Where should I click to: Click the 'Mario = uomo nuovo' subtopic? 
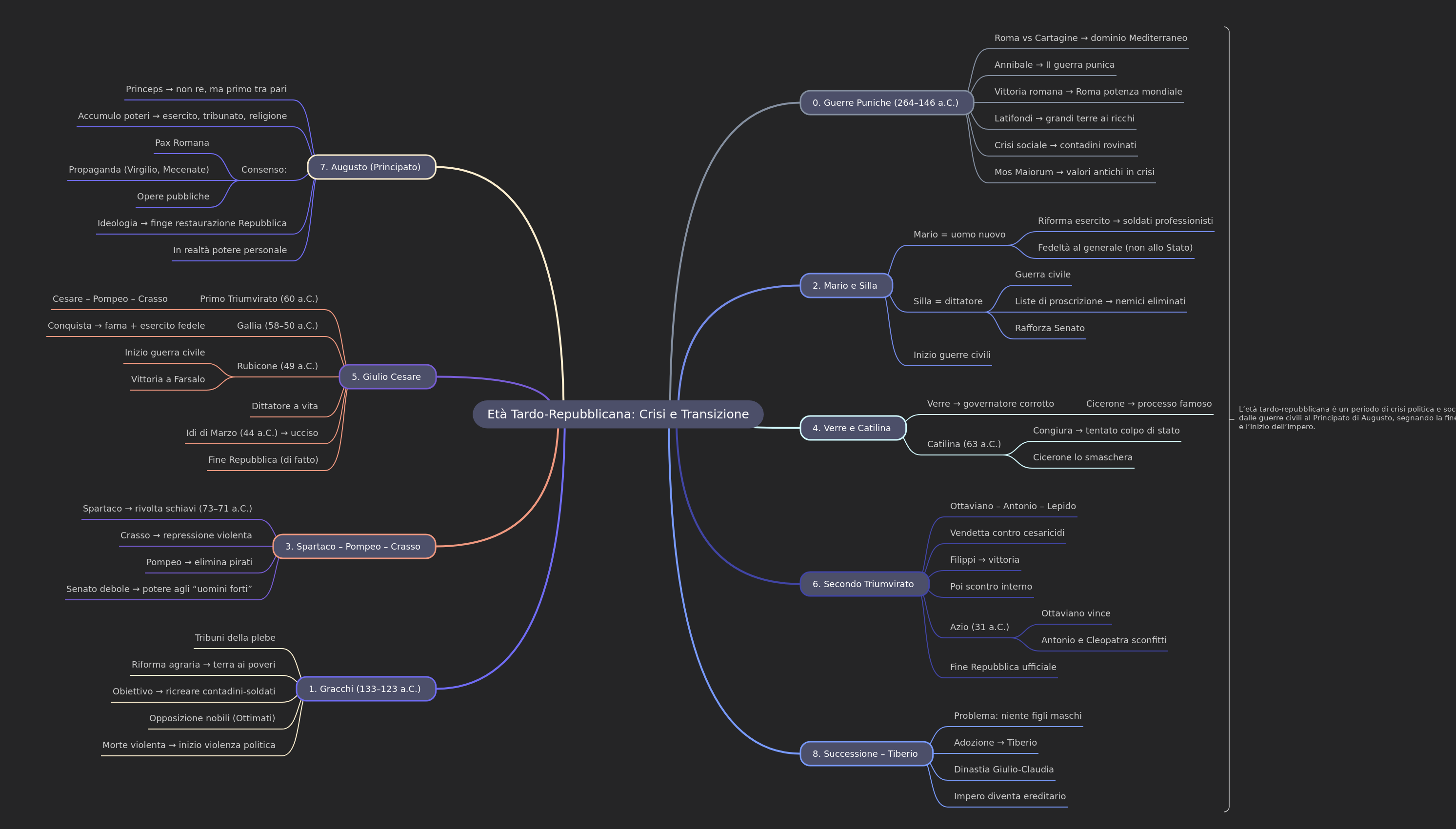pyautogui.click(x=959, y=235)
